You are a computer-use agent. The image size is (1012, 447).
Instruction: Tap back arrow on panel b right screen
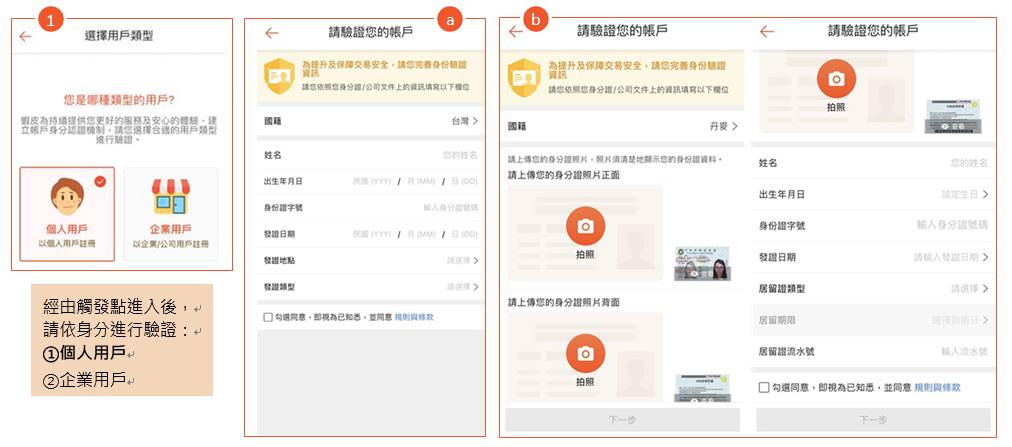click(767, 32)
